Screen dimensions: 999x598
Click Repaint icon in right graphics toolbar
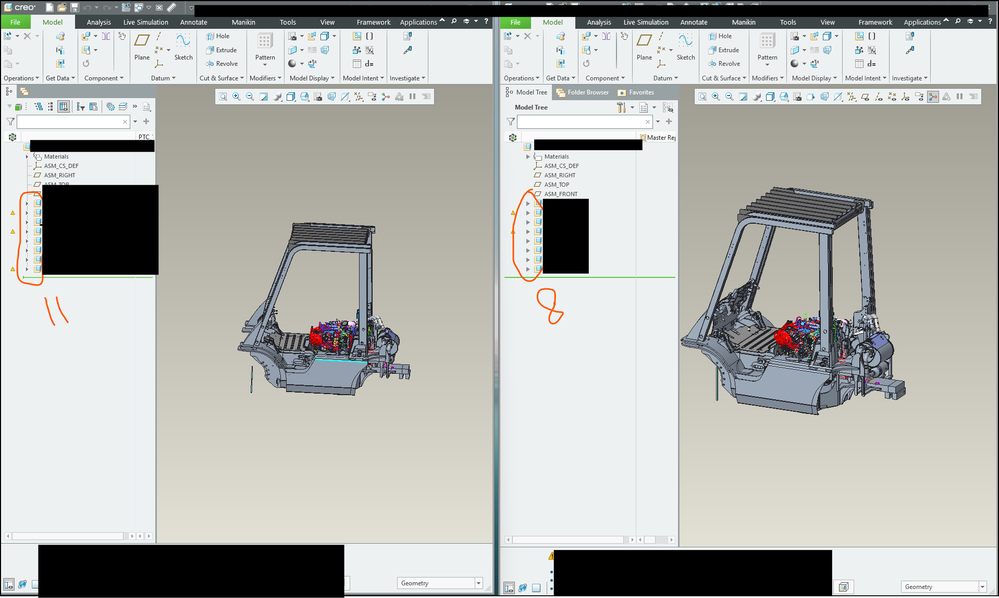[x=743, y=97]
